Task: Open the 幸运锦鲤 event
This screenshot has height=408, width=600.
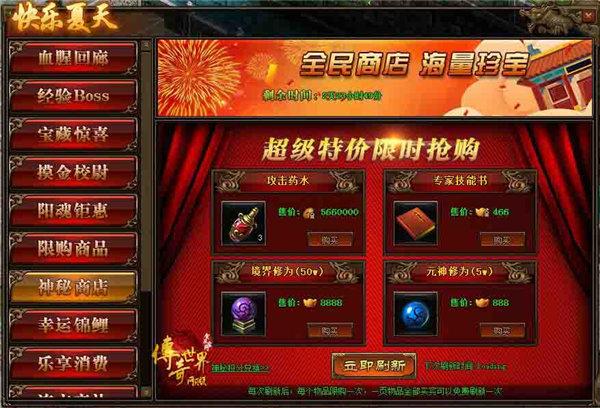Action: 73,325
